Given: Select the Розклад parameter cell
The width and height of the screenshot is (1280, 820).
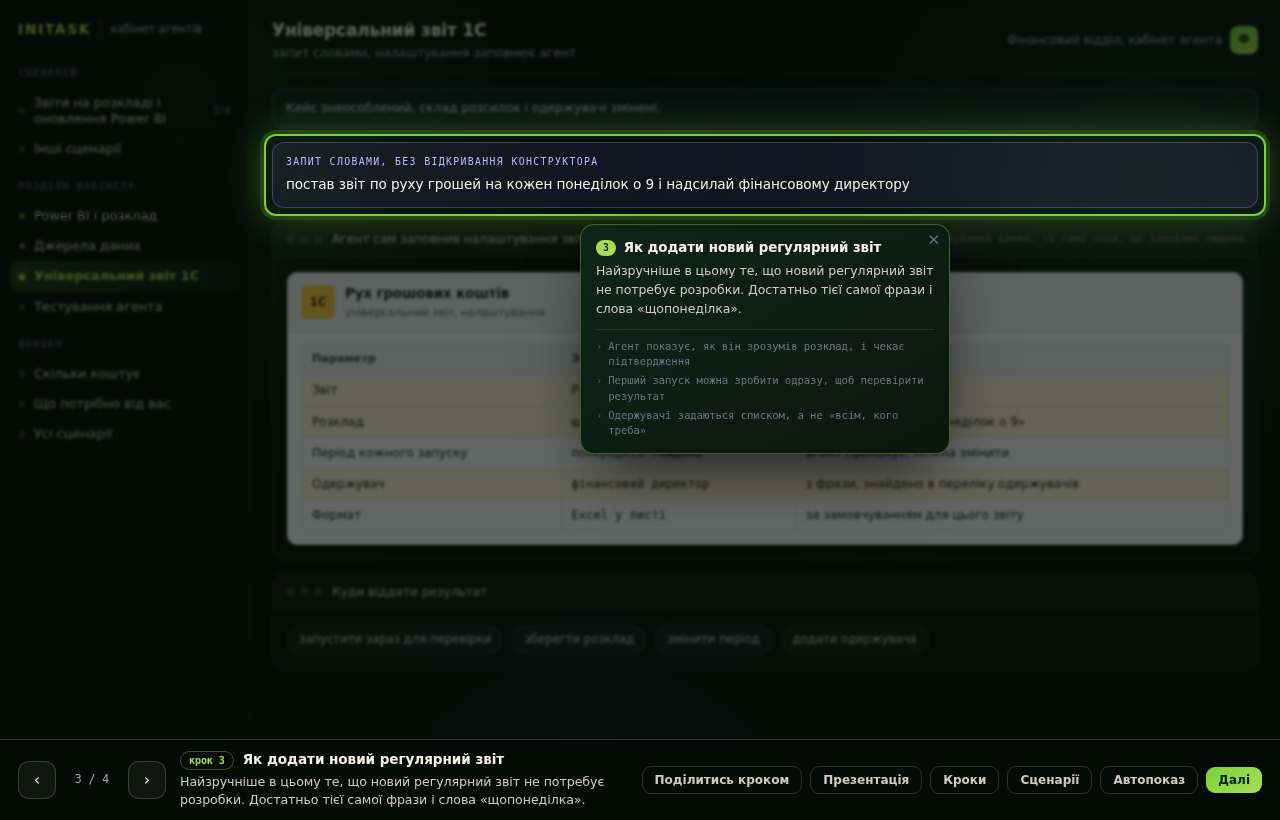Looking at the screenshot, I should point(431,421).
